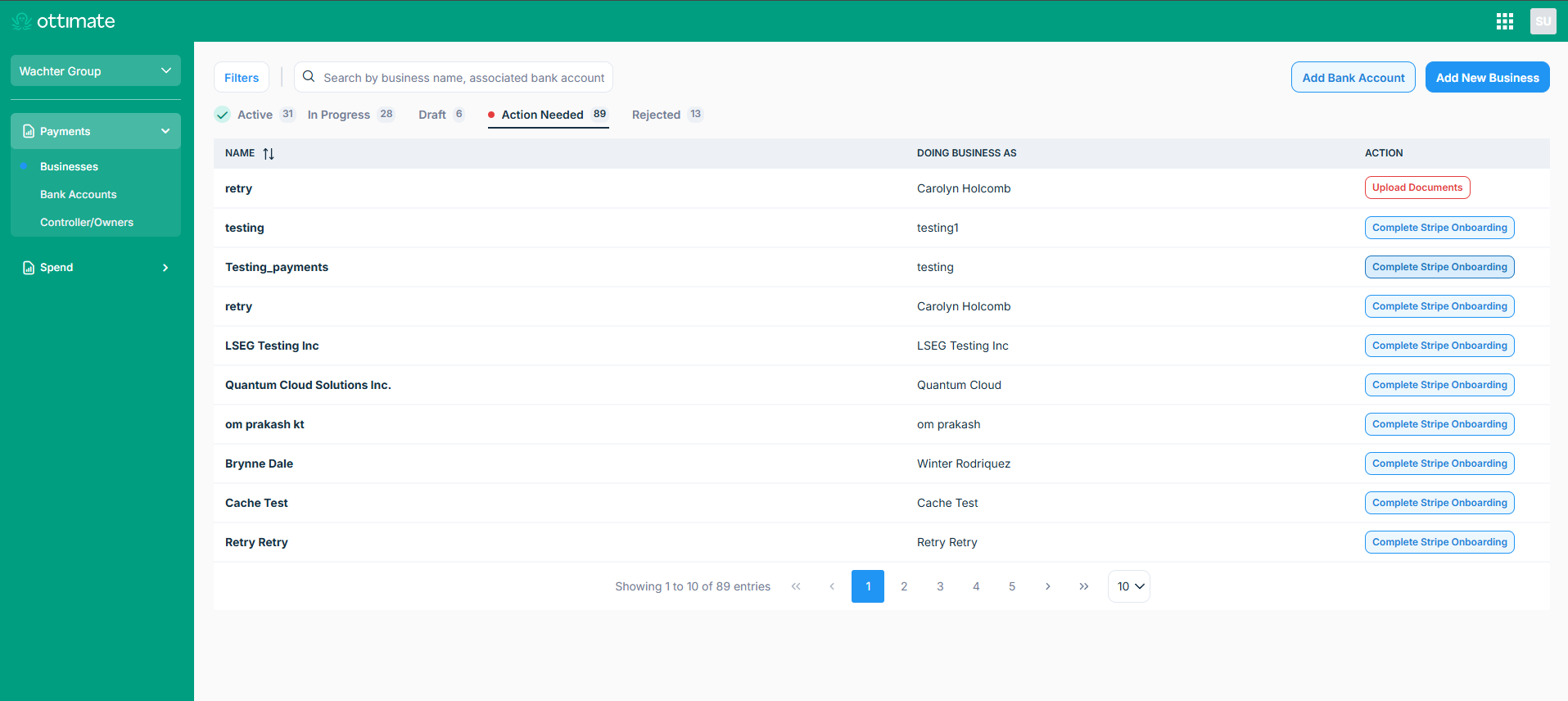Click the Active tab green checkmark icon

tap(223, 115)
